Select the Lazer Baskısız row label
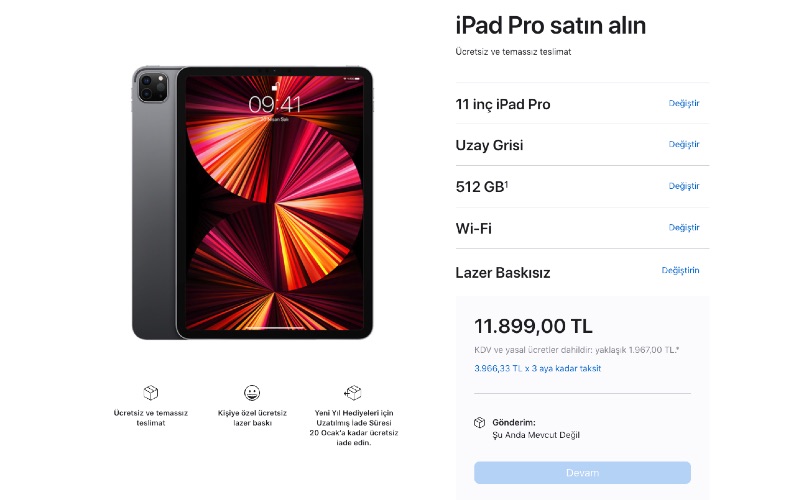The height and width of the screenshot is (500, 808). 503,272
